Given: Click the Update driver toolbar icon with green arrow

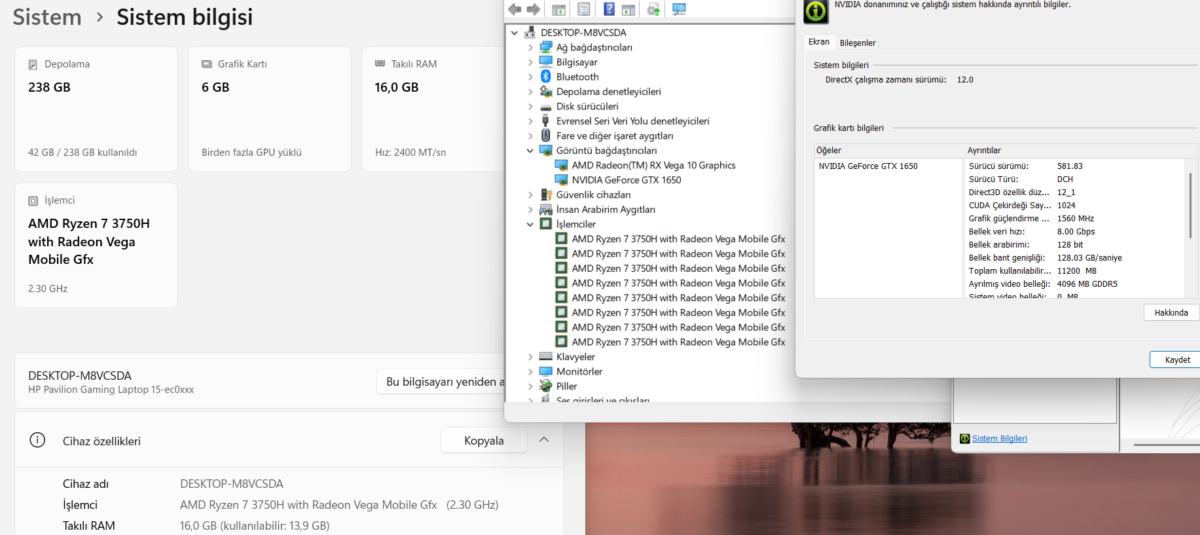Looking at the screenshot, I should 654,9.
